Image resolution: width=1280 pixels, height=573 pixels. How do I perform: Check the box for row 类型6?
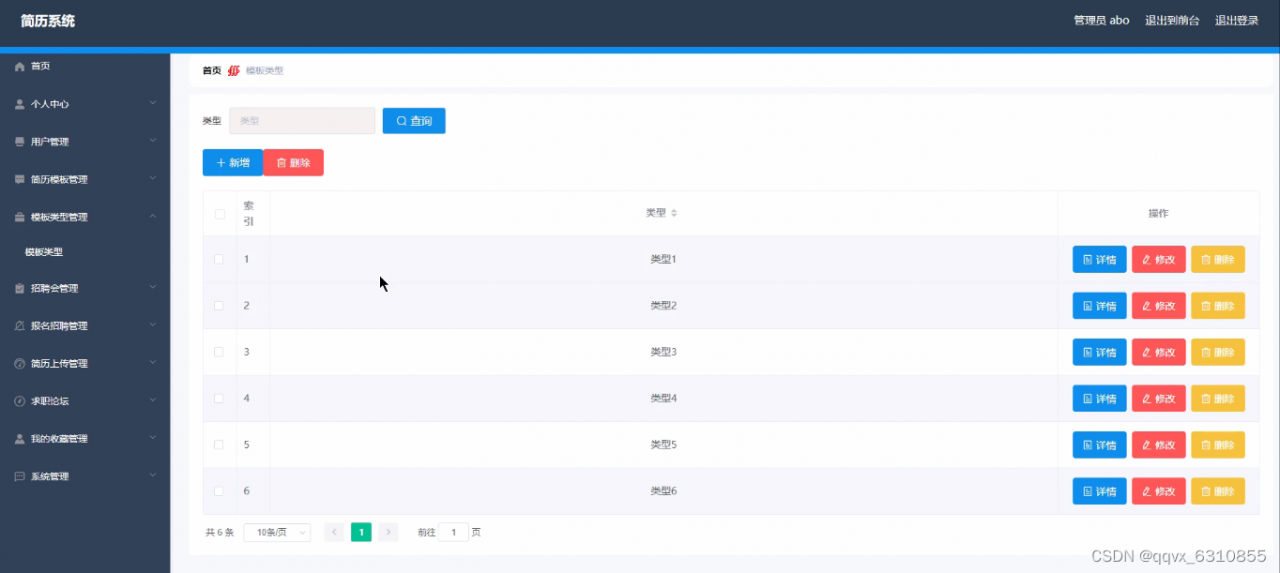219,491
